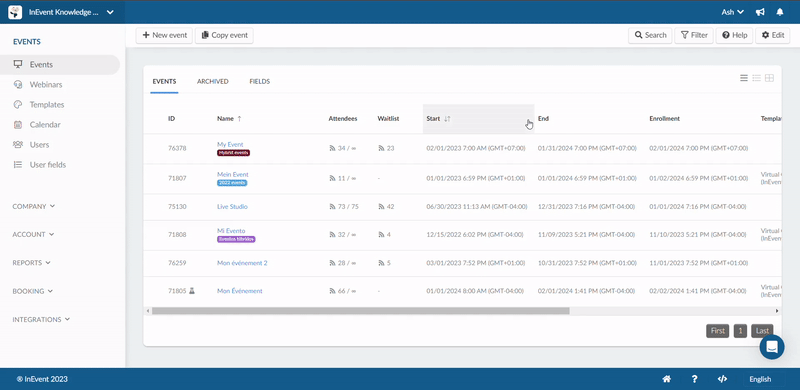Click the Help button
800x390 pixels.
click(x=734, y=35)
